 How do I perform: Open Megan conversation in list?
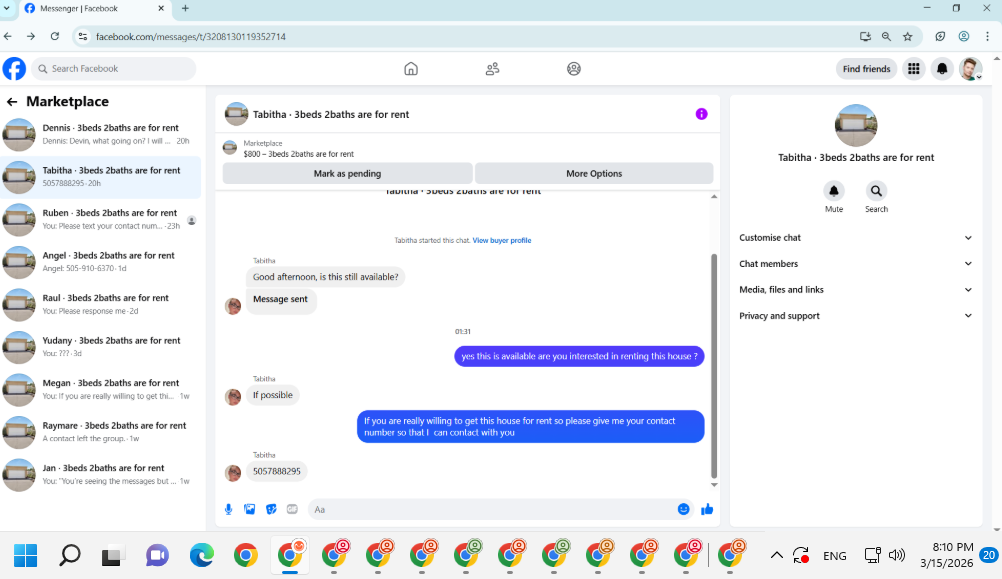point(102,389)
